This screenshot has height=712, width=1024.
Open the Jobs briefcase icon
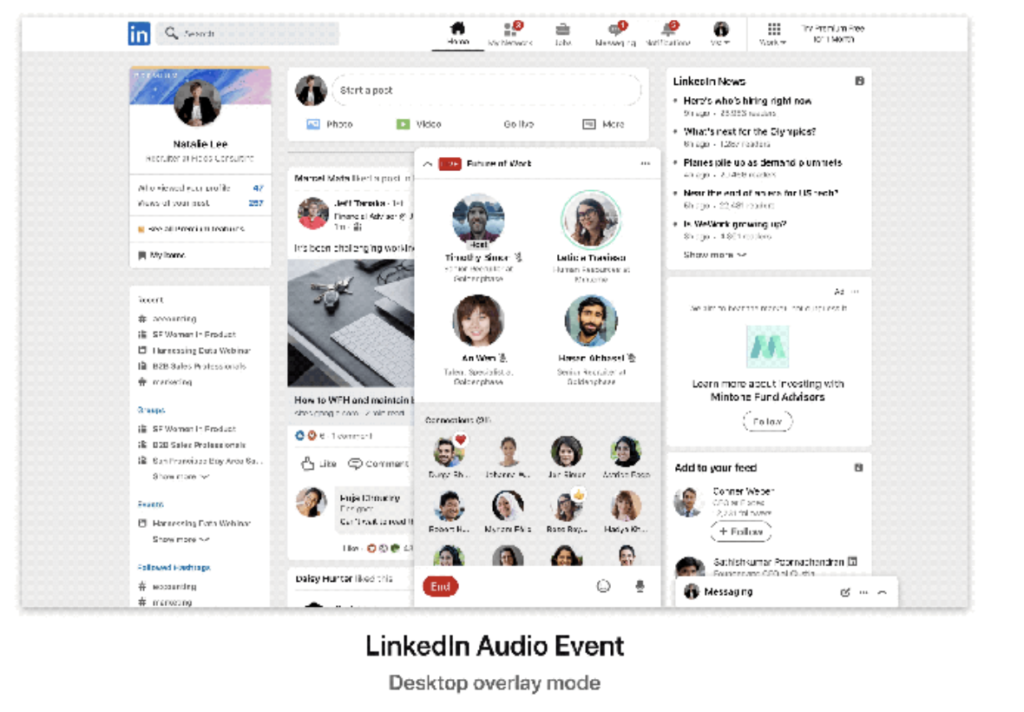[x=563, y=33]
